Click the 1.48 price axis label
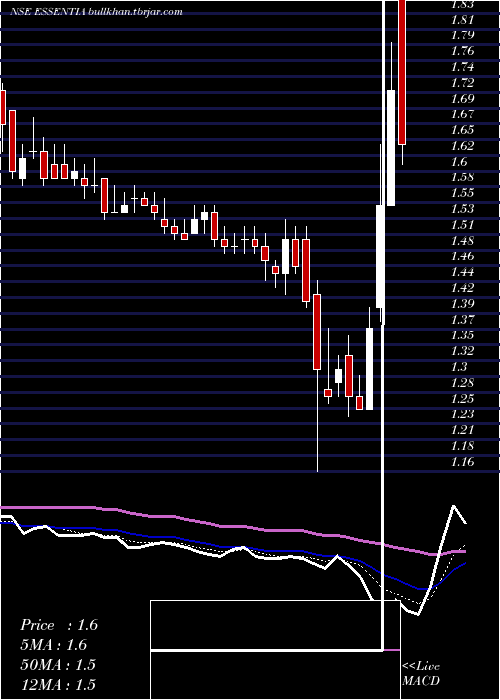The height and width of the screenshot is (700, 500). (x=462, y=241)
